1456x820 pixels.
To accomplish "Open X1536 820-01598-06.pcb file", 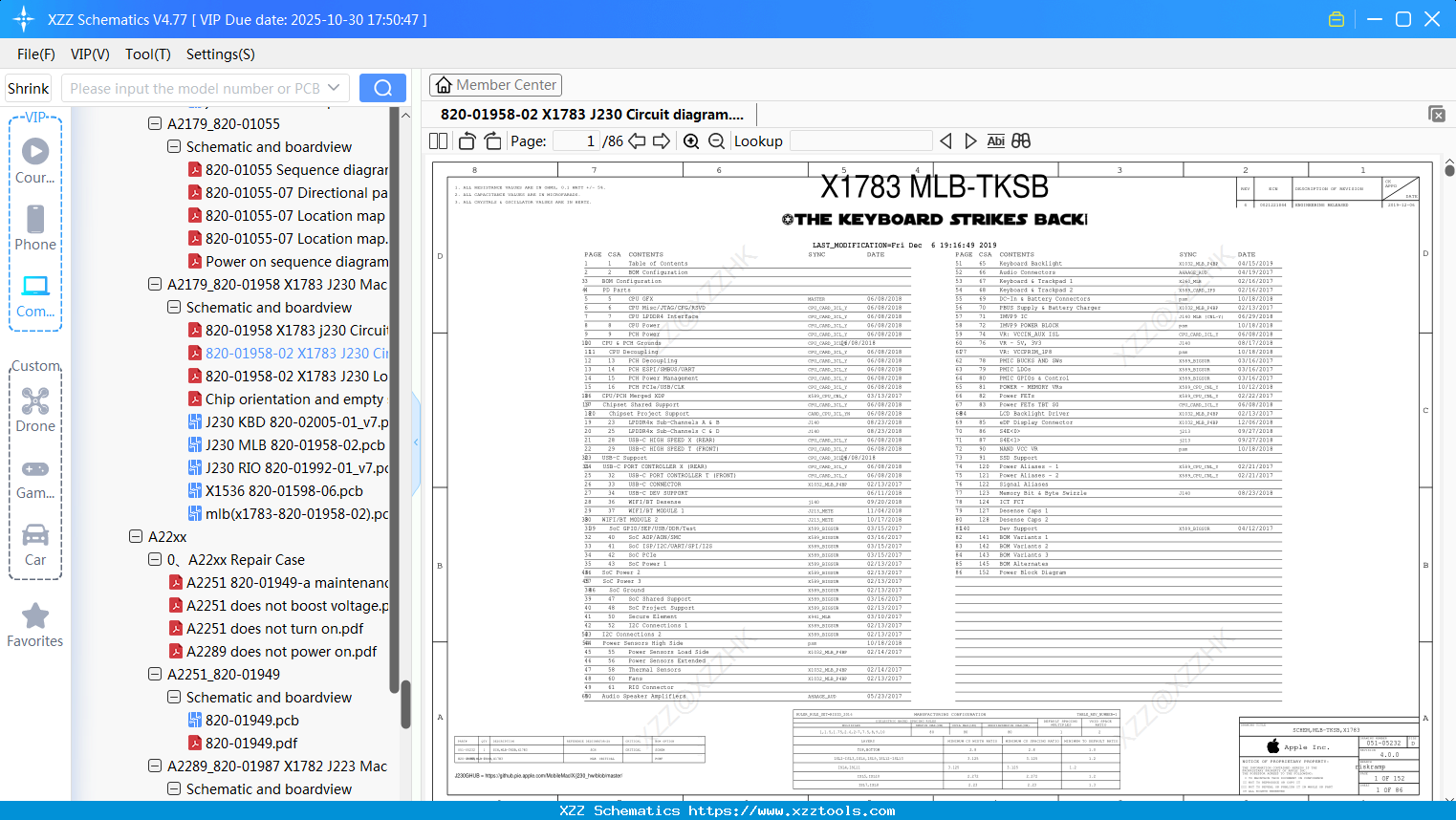I will [x=275, y=490].
